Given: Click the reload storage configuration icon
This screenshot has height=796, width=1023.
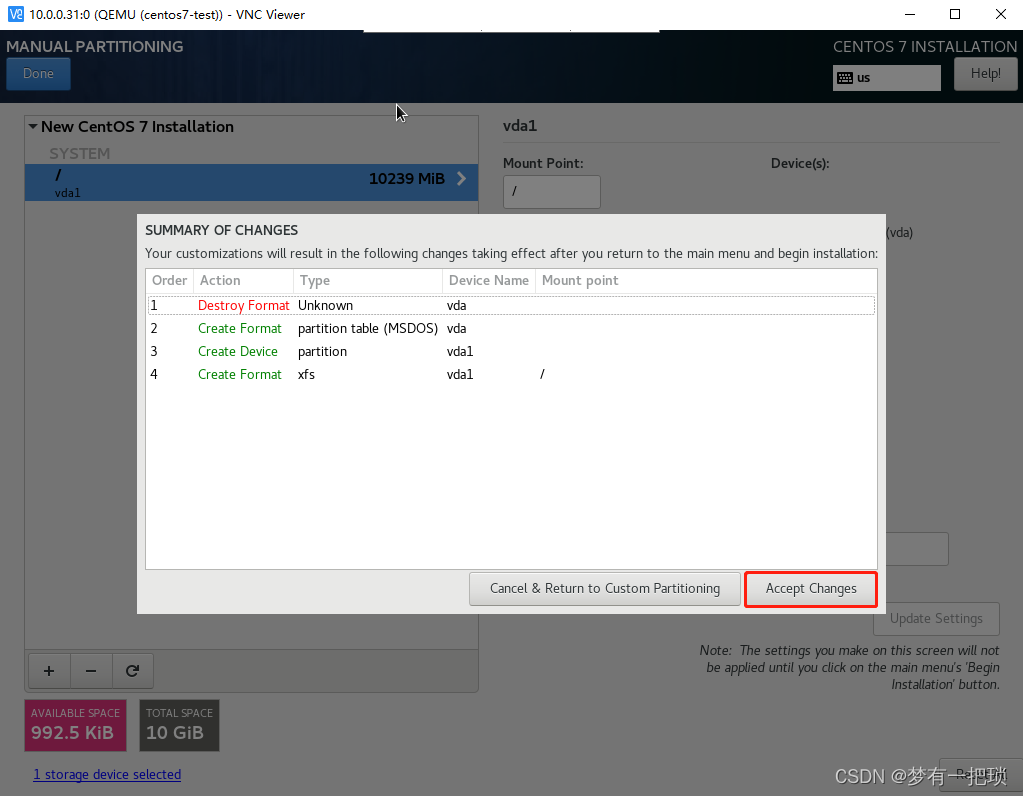Looking at the screenshot, I should 132,671.
